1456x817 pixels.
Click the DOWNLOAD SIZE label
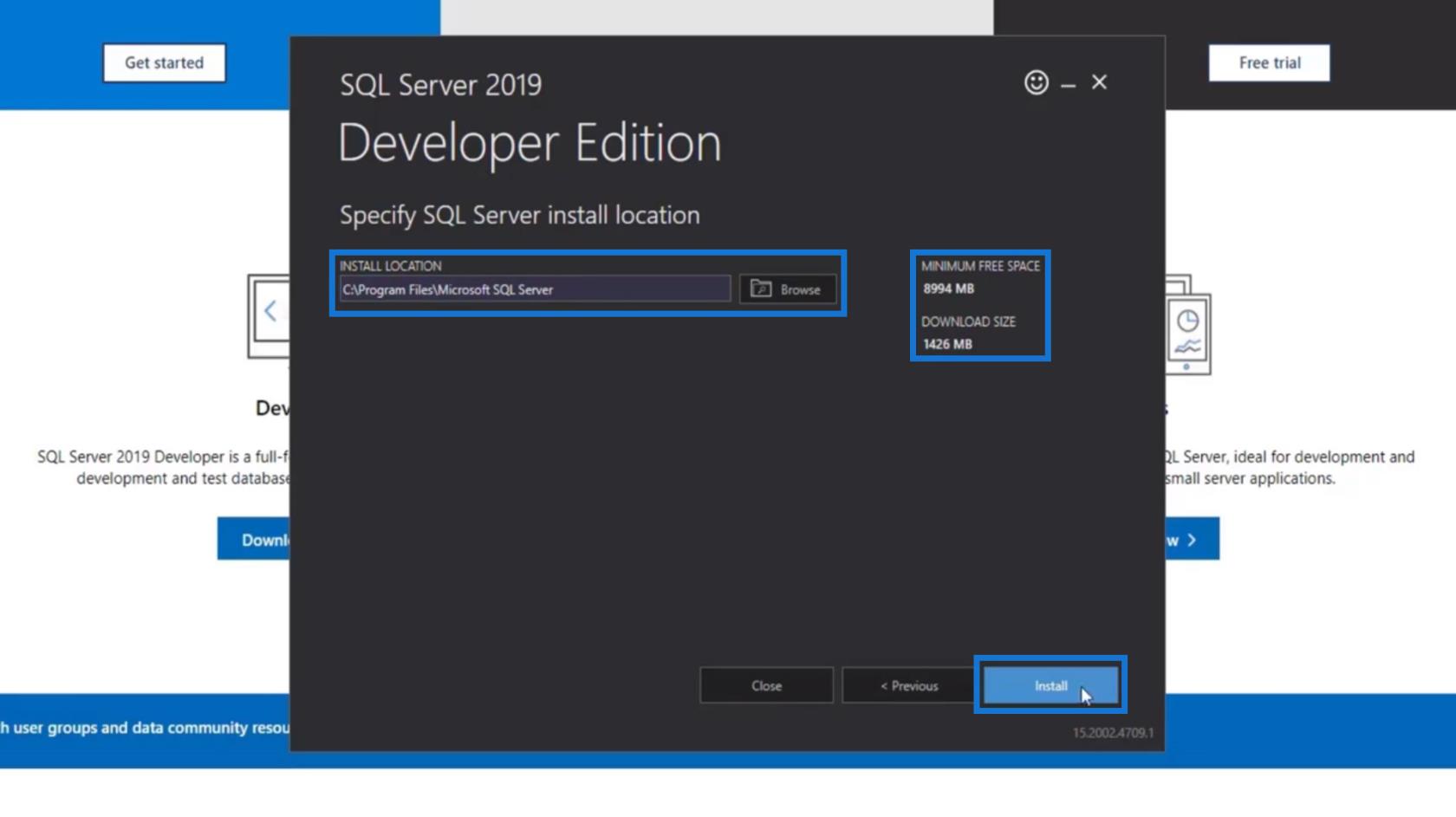point(968,321)
